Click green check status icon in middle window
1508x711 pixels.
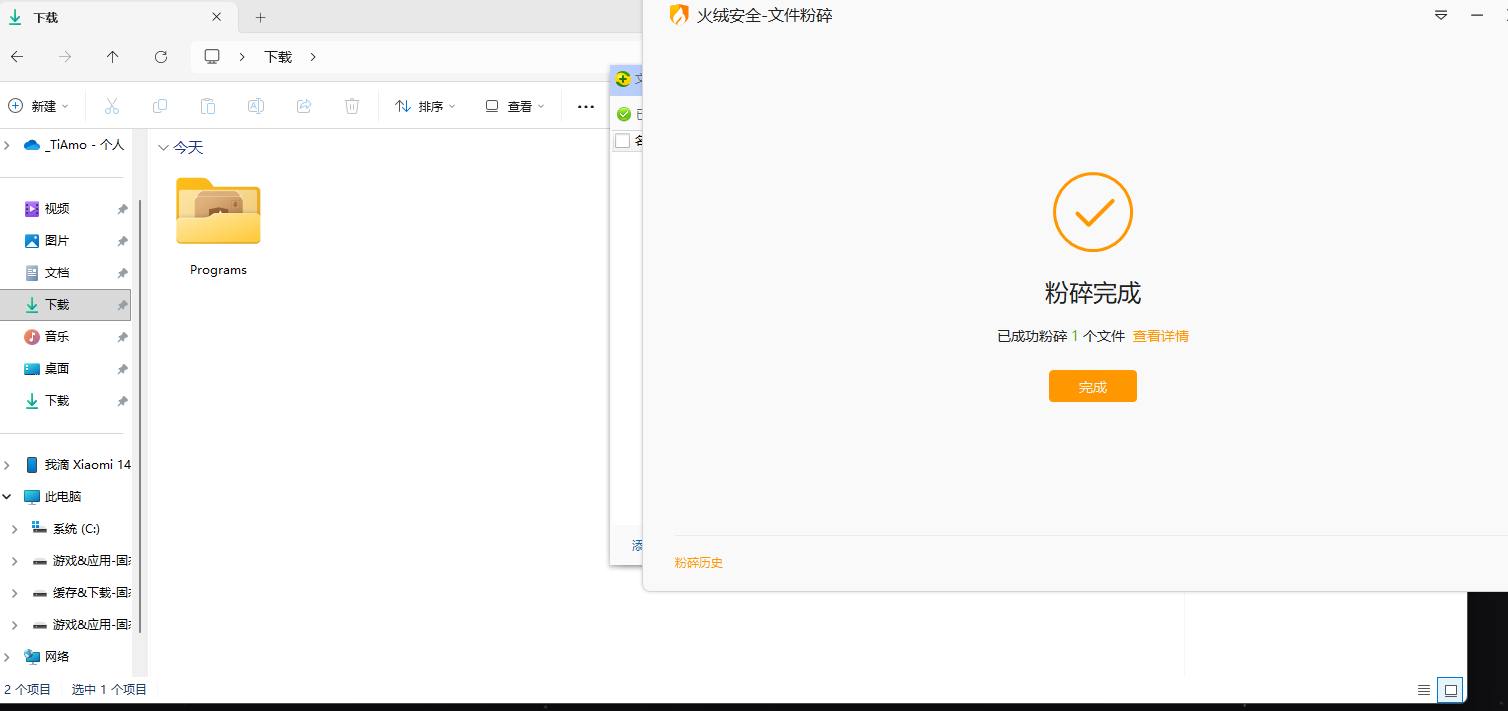click(x=624, y=114)
